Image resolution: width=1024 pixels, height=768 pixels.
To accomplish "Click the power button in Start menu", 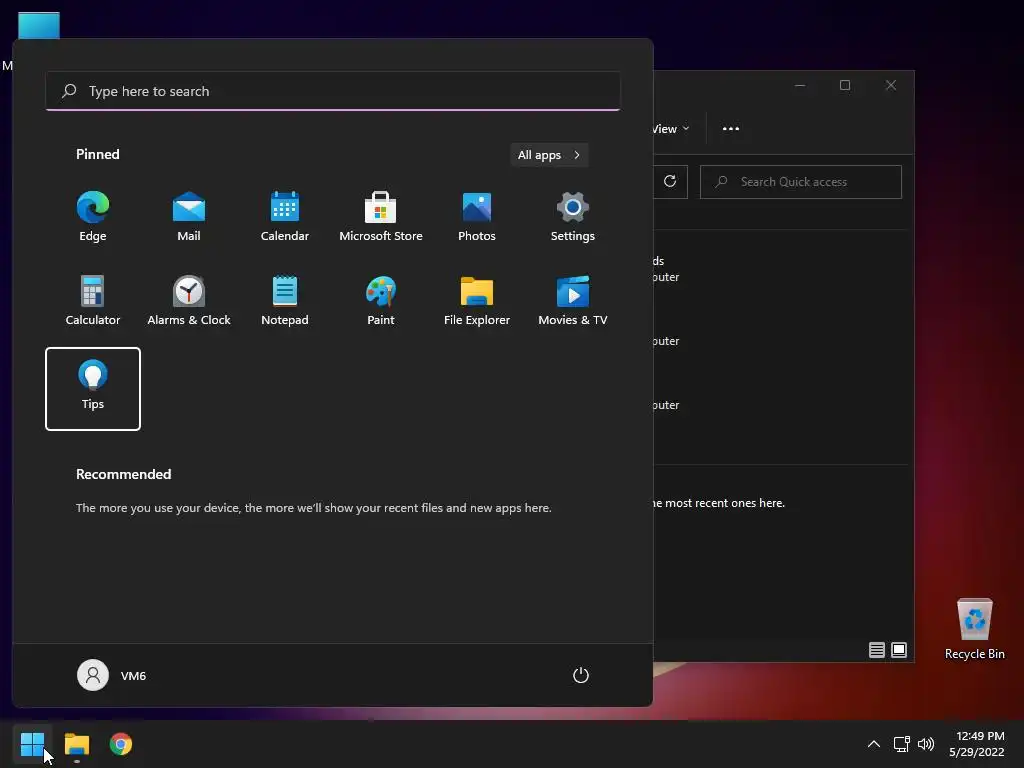I will (581, 675).
